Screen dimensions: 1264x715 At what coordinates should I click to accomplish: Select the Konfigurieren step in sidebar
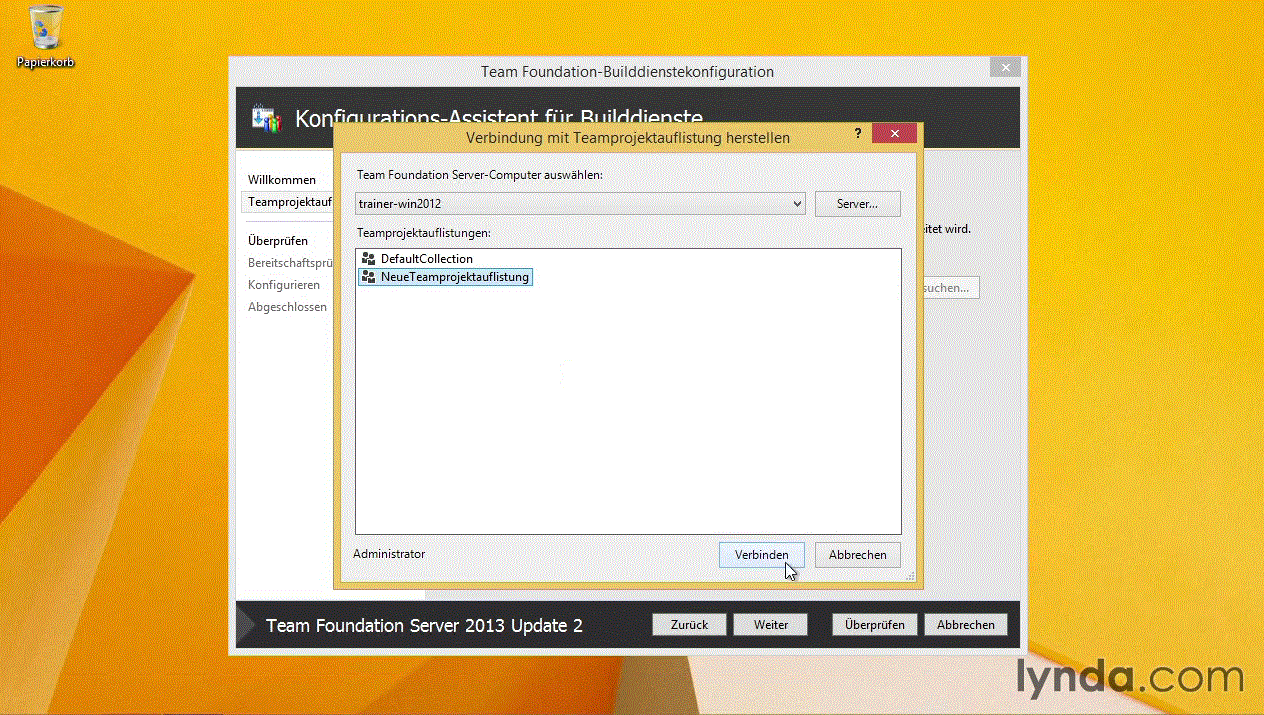tap(284, 285)
